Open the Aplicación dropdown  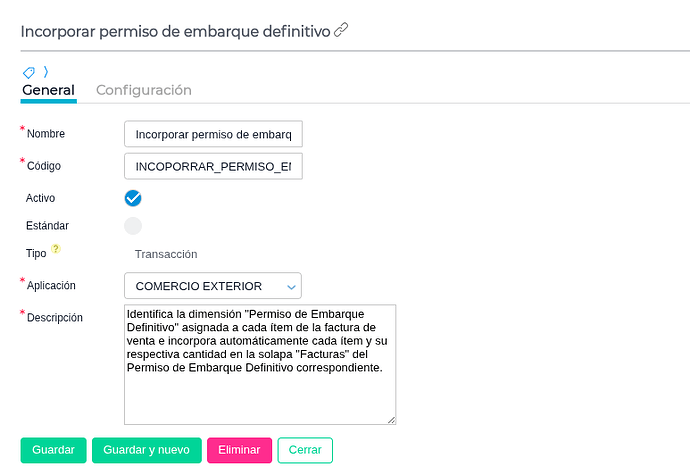point(213,286)
